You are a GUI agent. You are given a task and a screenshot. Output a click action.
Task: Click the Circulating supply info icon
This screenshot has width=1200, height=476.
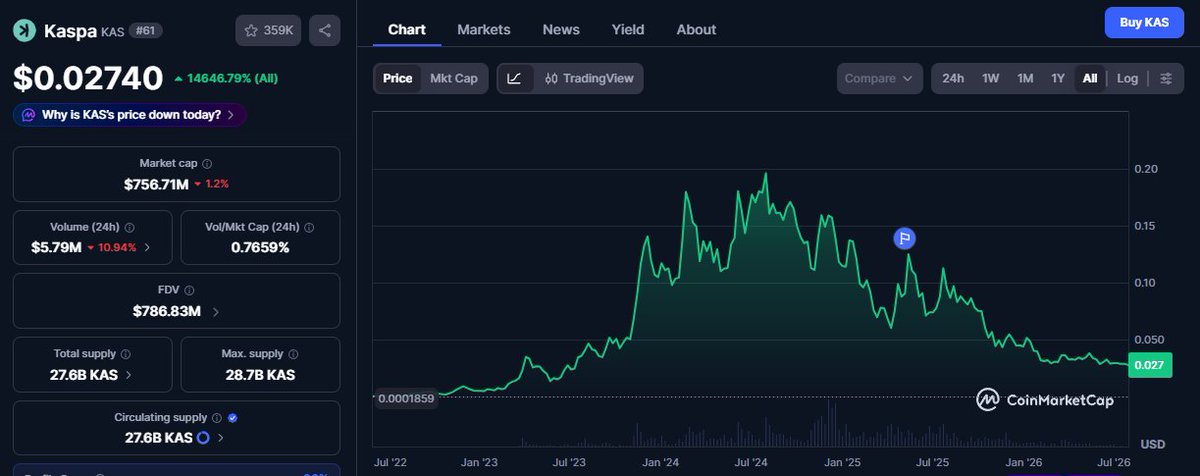click(x=216, y=417)
